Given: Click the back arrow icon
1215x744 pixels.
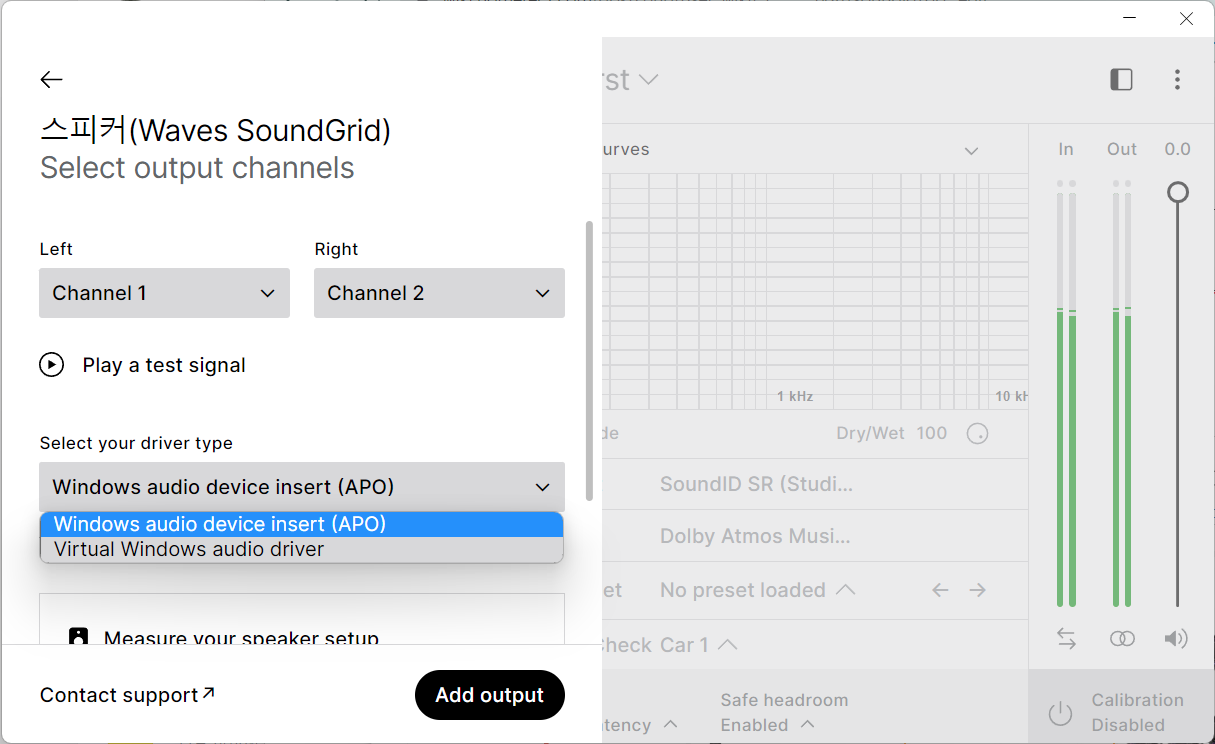Looking at the screenshot, I should point(51,80).
